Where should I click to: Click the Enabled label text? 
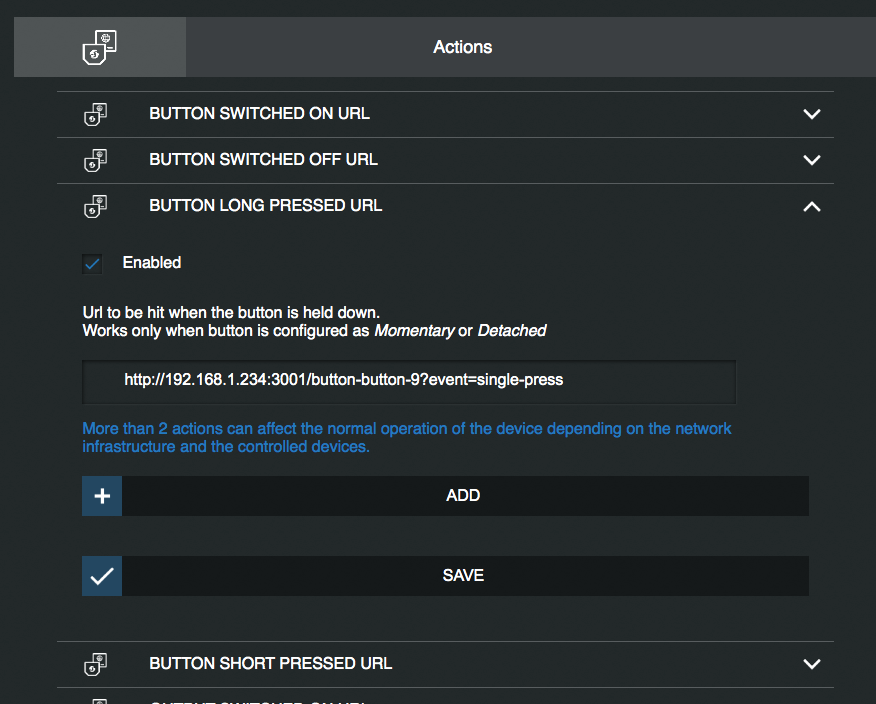point(152,263)
